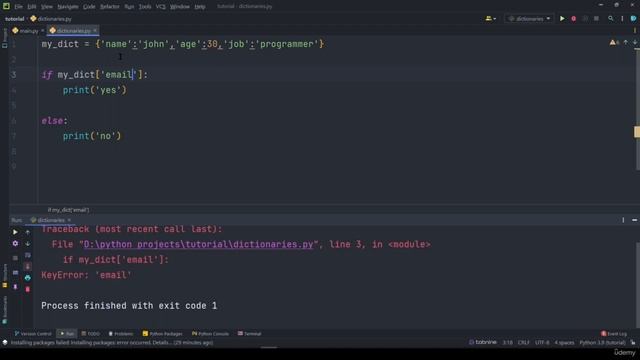Click the 4 spaces indent indicator
This screenshot has width=640, height=360.
coord(564,342)
